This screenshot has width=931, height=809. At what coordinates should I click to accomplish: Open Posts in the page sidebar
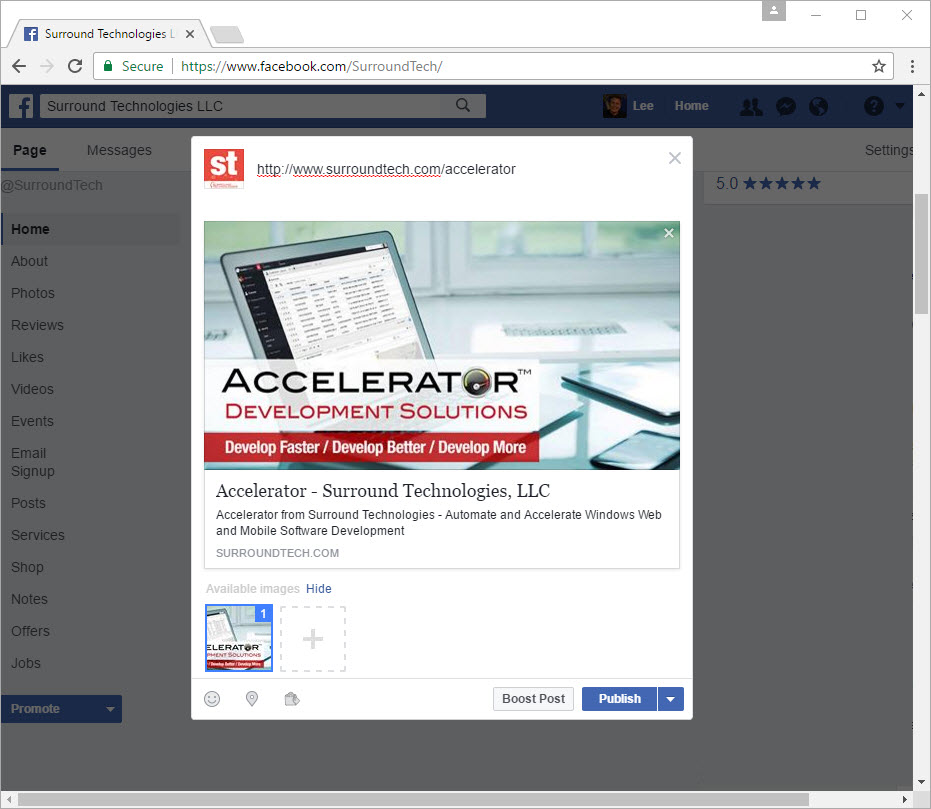point(28,503)
